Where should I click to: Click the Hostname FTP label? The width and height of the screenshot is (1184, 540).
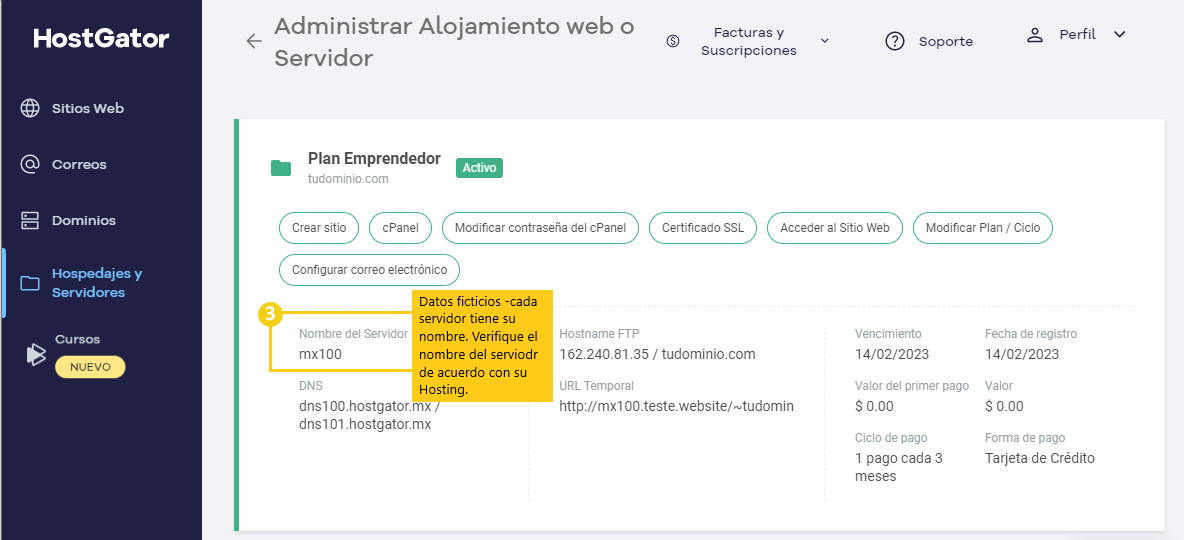600,333
